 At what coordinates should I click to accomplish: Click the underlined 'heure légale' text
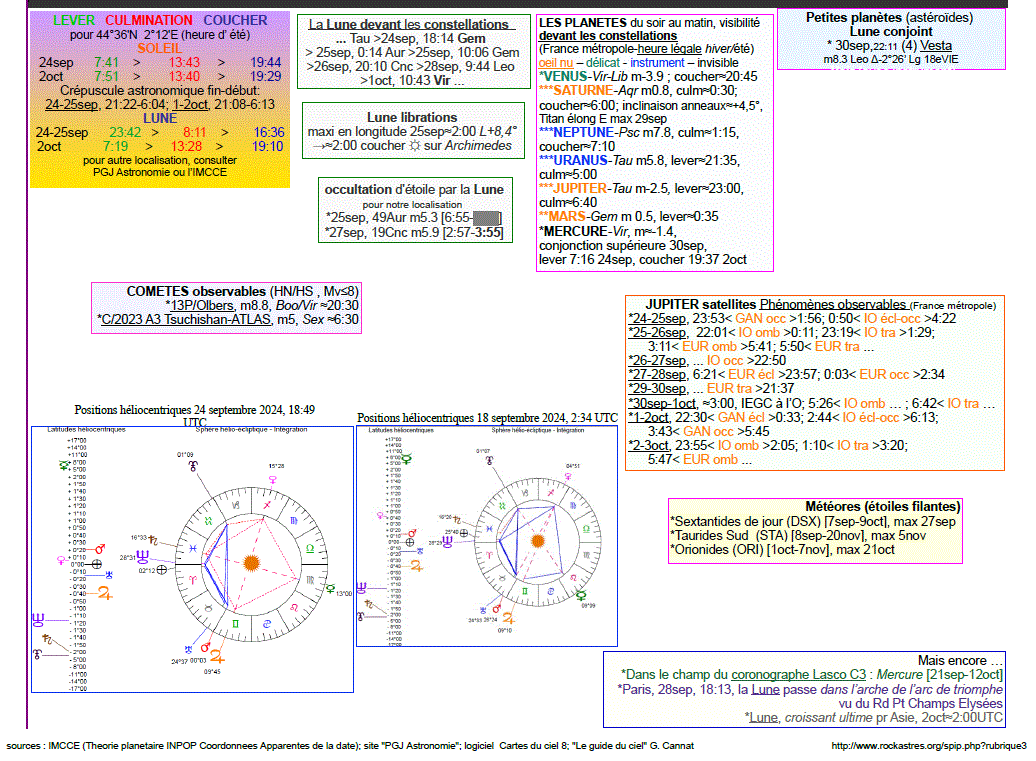click(x=669, y=49)
